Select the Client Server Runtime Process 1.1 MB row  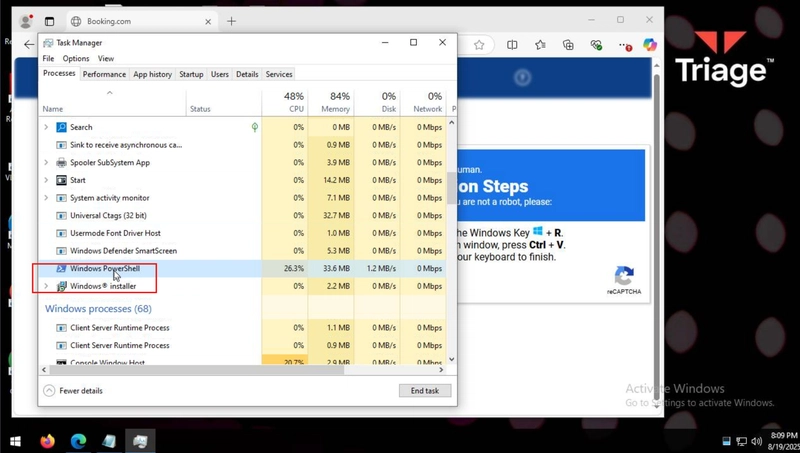242,328
